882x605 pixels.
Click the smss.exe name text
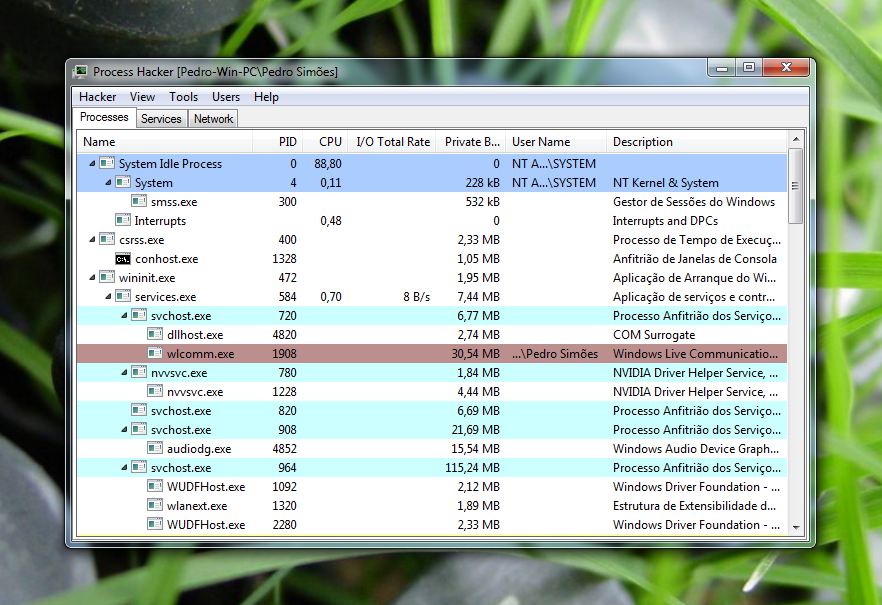click(x=174, y=202)
